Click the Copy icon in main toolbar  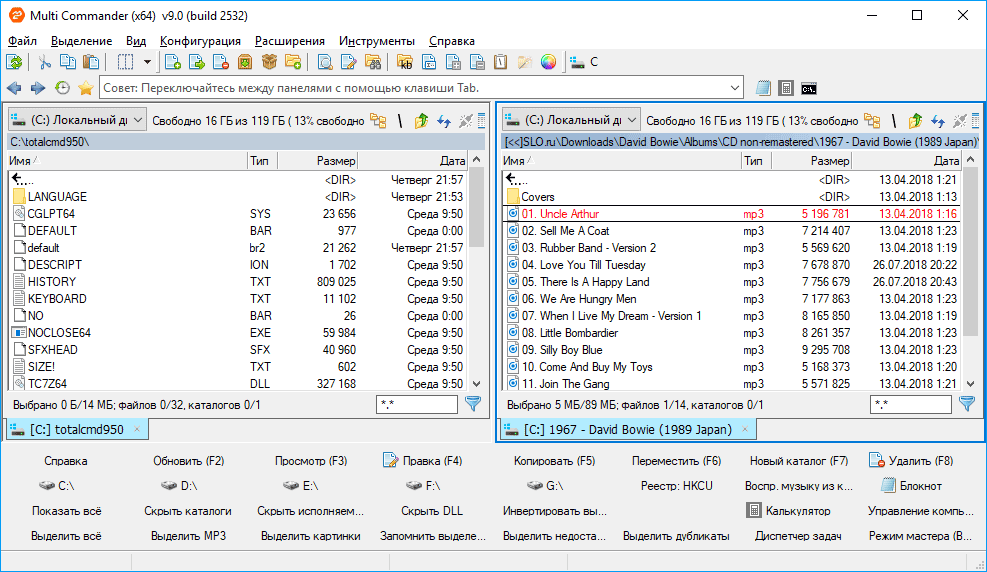[67, 62]
